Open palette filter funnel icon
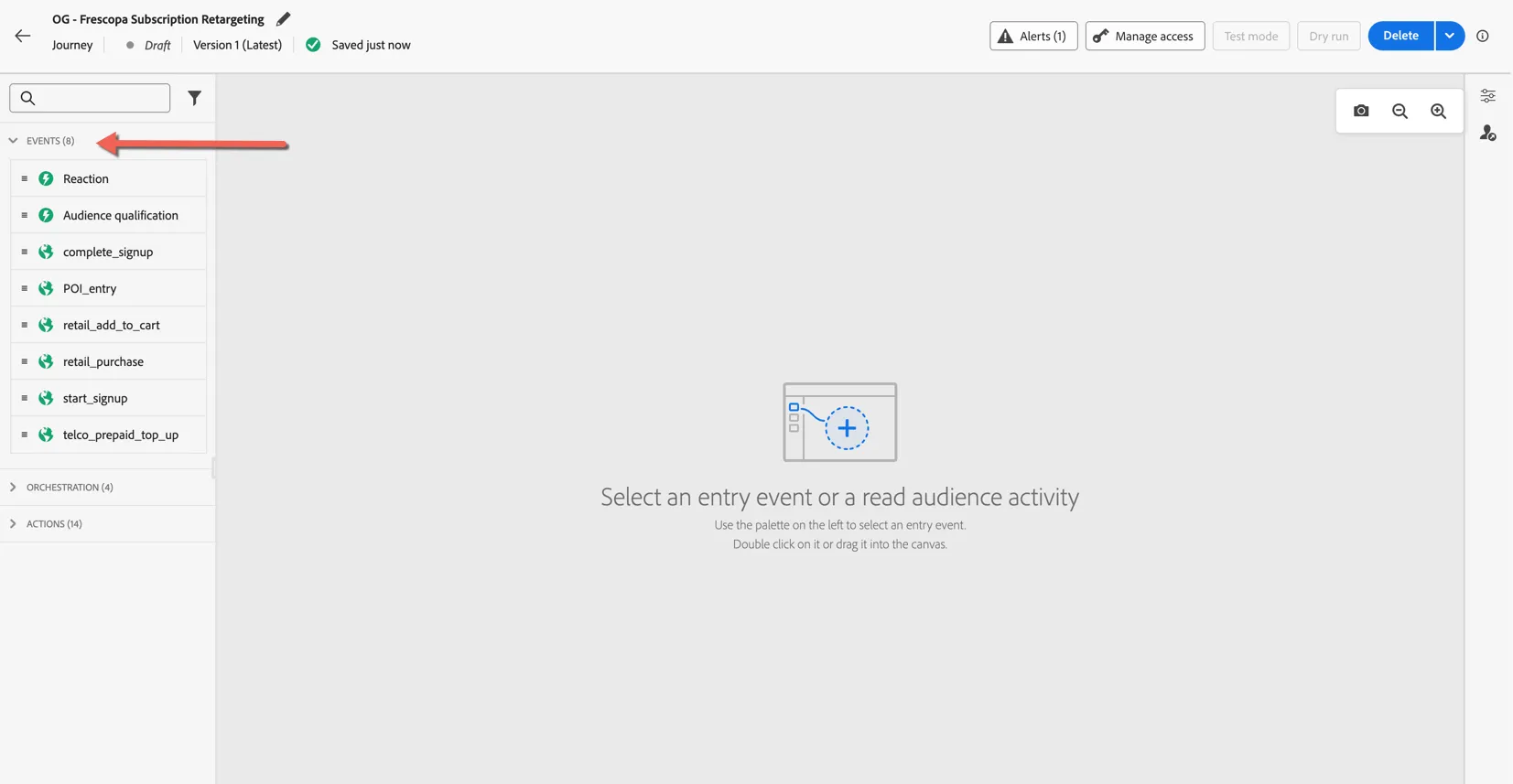1513x784 pixels. click(x=194, y=98)
